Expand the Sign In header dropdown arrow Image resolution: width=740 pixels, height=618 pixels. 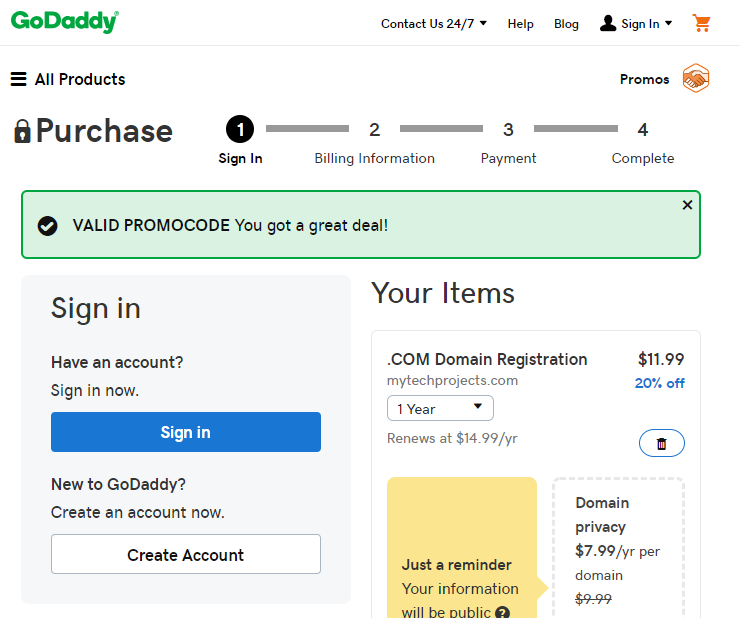click(668, 23)
